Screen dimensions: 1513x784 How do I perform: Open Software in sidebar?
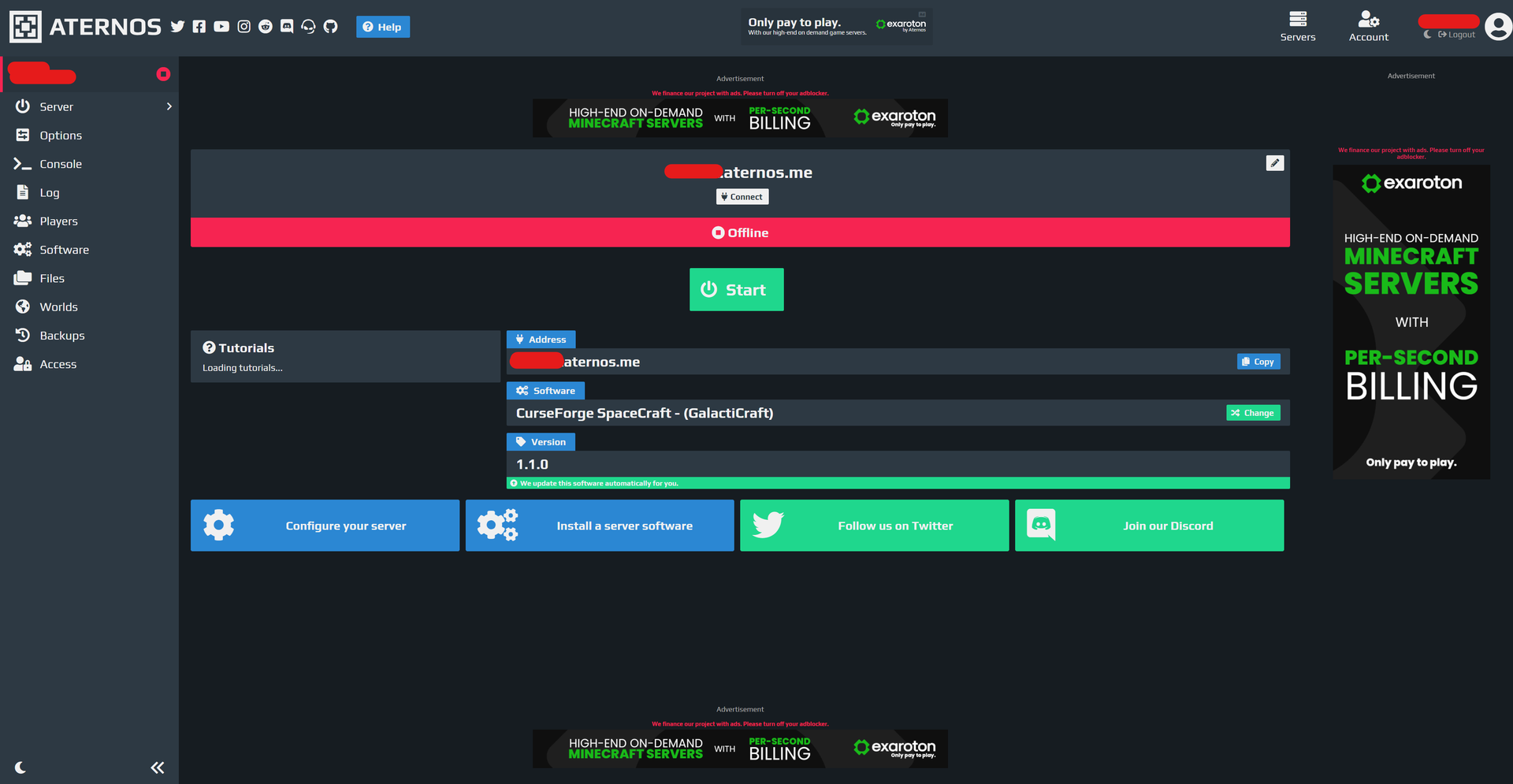(x=89, y=250)
